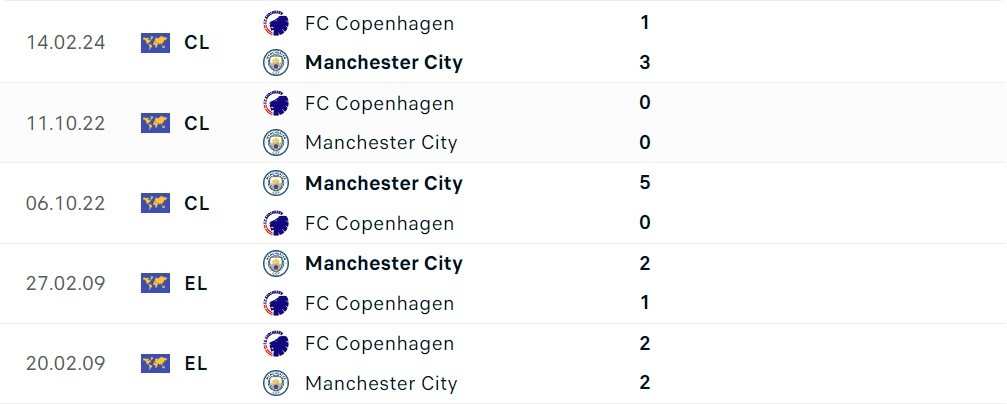The width and height of the screenshot is (1007, 404).
Task: Click the competition flag icon for 27.02.09
Action: coord(155,283)
